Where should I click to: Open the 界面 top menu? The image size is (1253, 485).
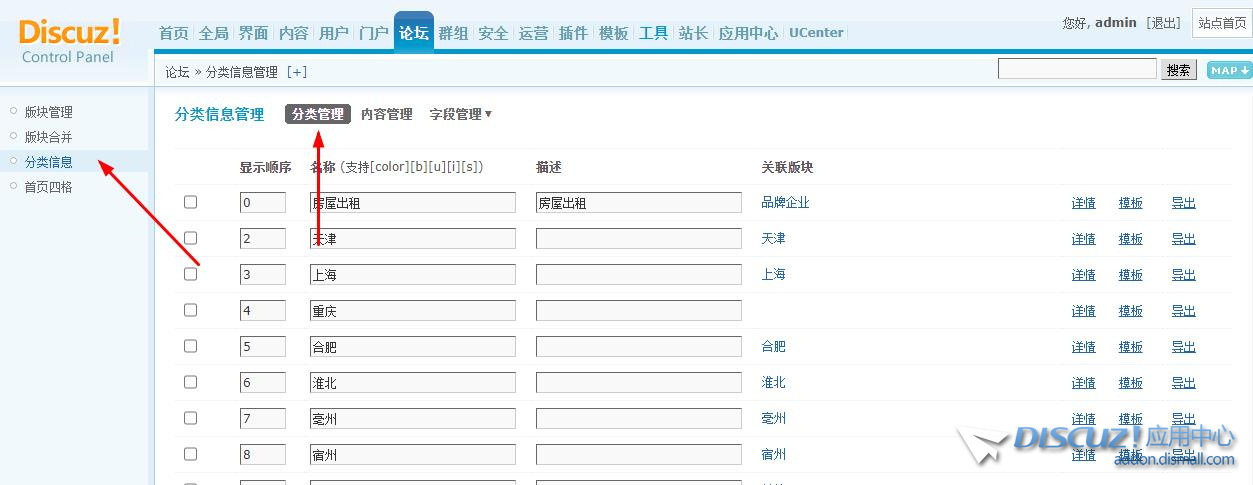[x=254, y=33]
